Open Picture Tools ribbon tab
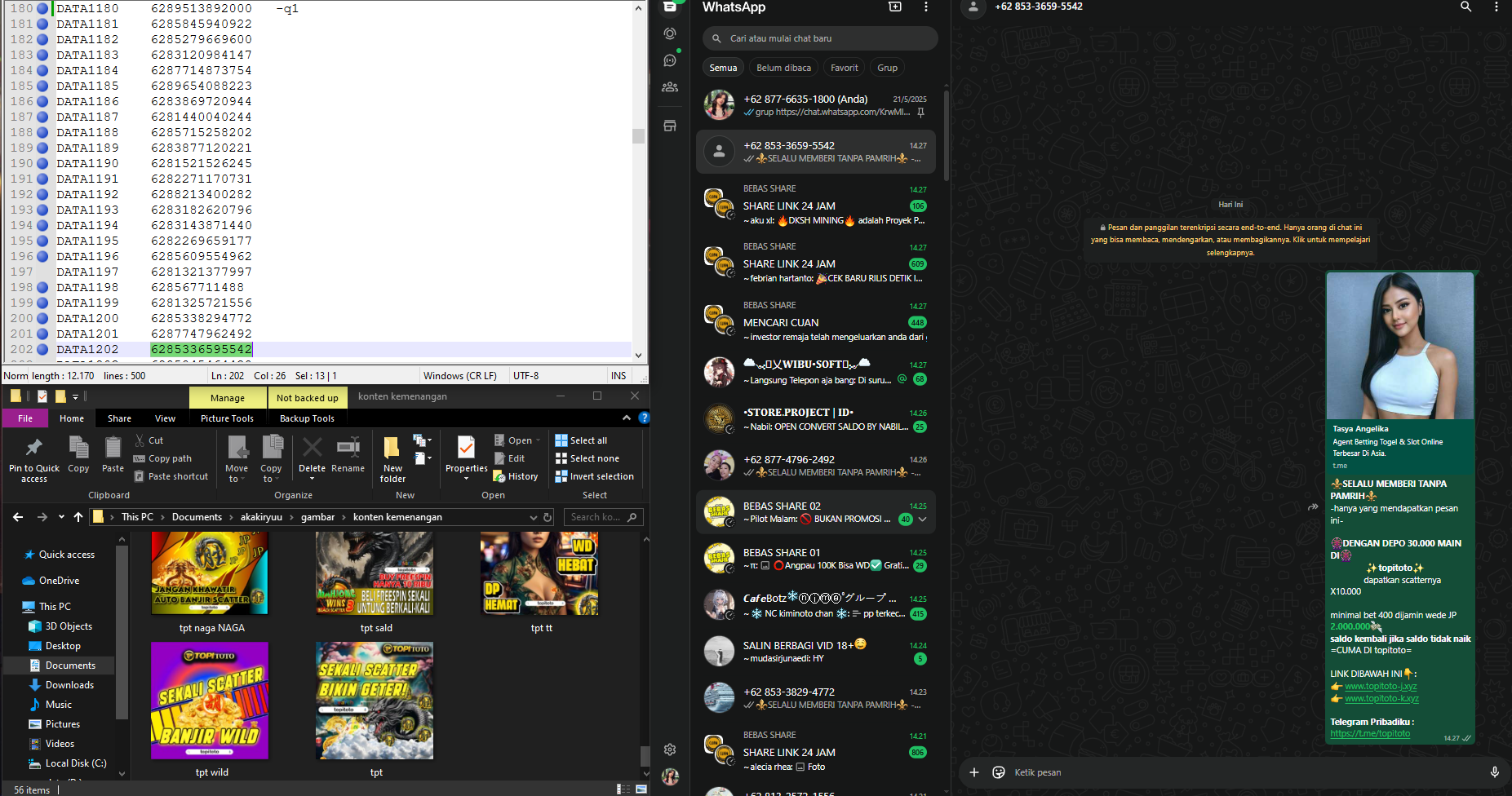1512x796 pixels. [227, 418]
